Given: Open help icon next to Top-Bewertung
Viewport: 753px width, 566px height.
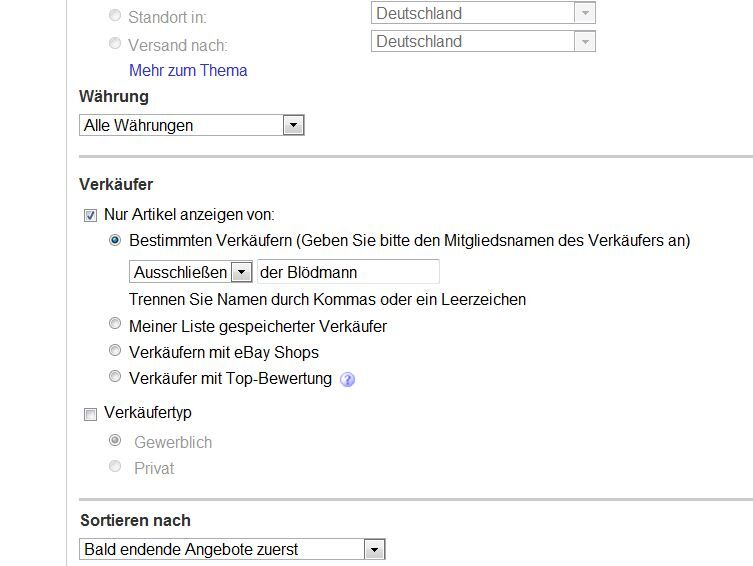Looking at the screenshot, I should 348,379.
